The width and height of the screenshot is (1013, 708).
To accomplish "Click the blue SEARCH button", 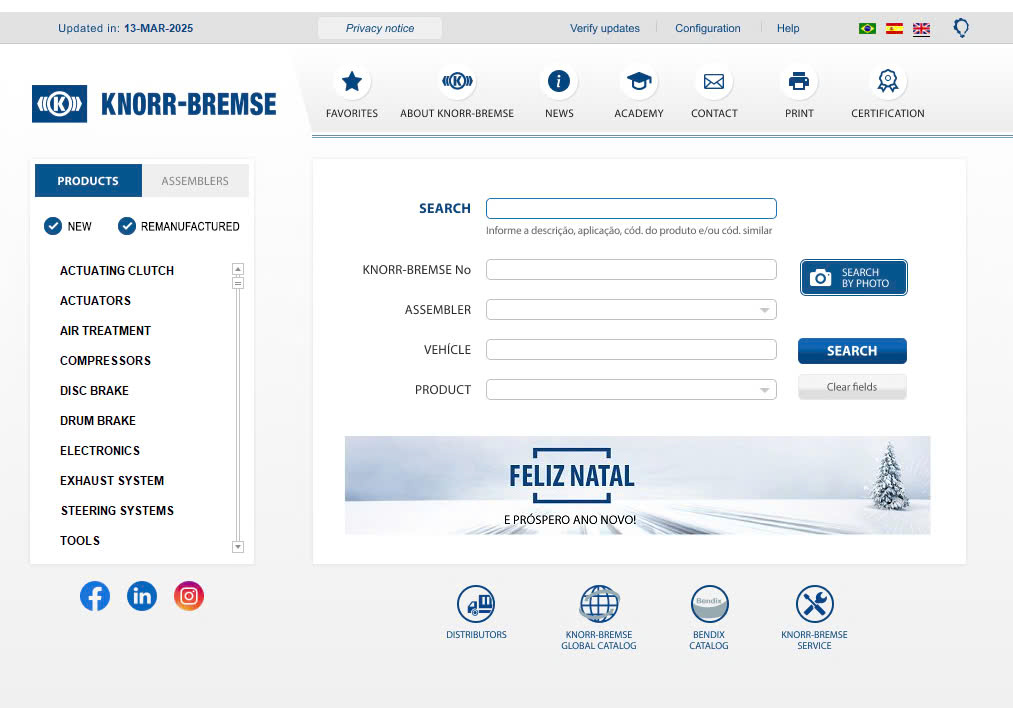I will point(852,351).
